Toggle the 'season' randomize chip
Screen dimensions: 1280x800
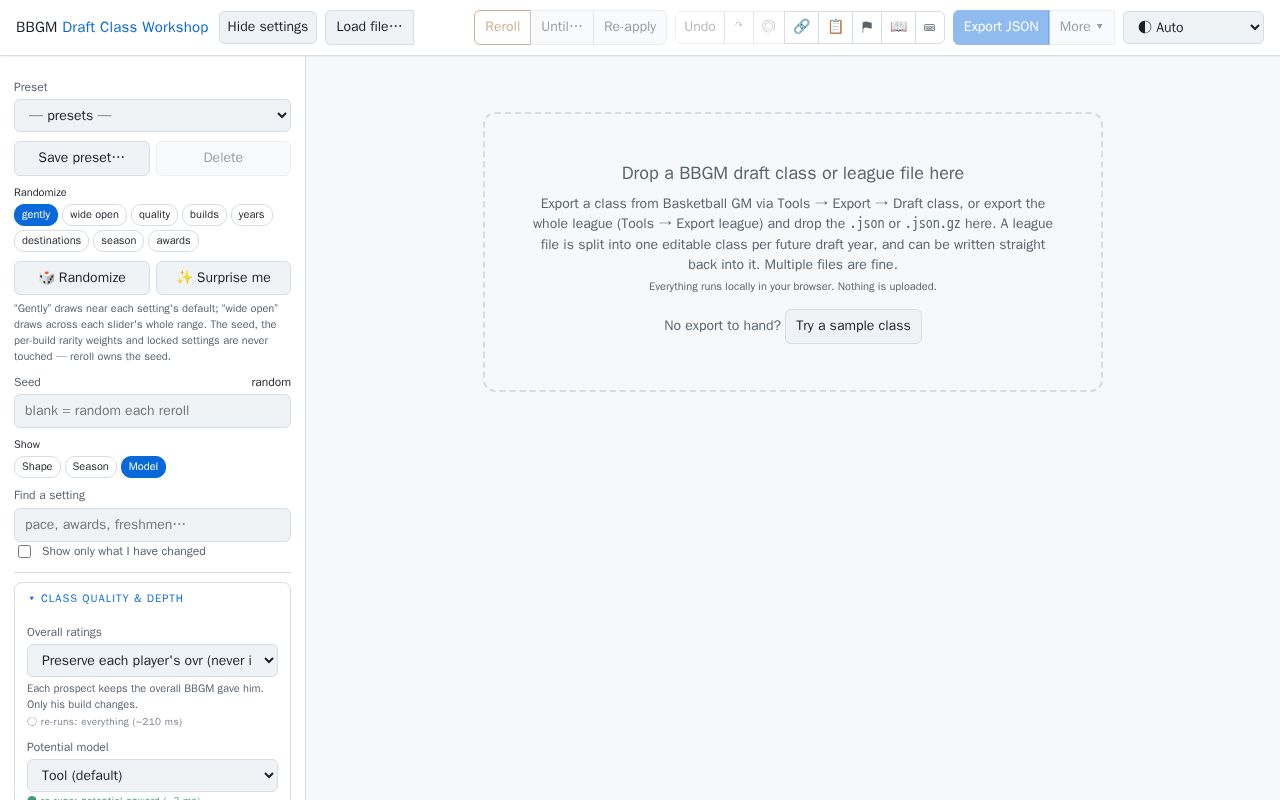tap(118, 241)
